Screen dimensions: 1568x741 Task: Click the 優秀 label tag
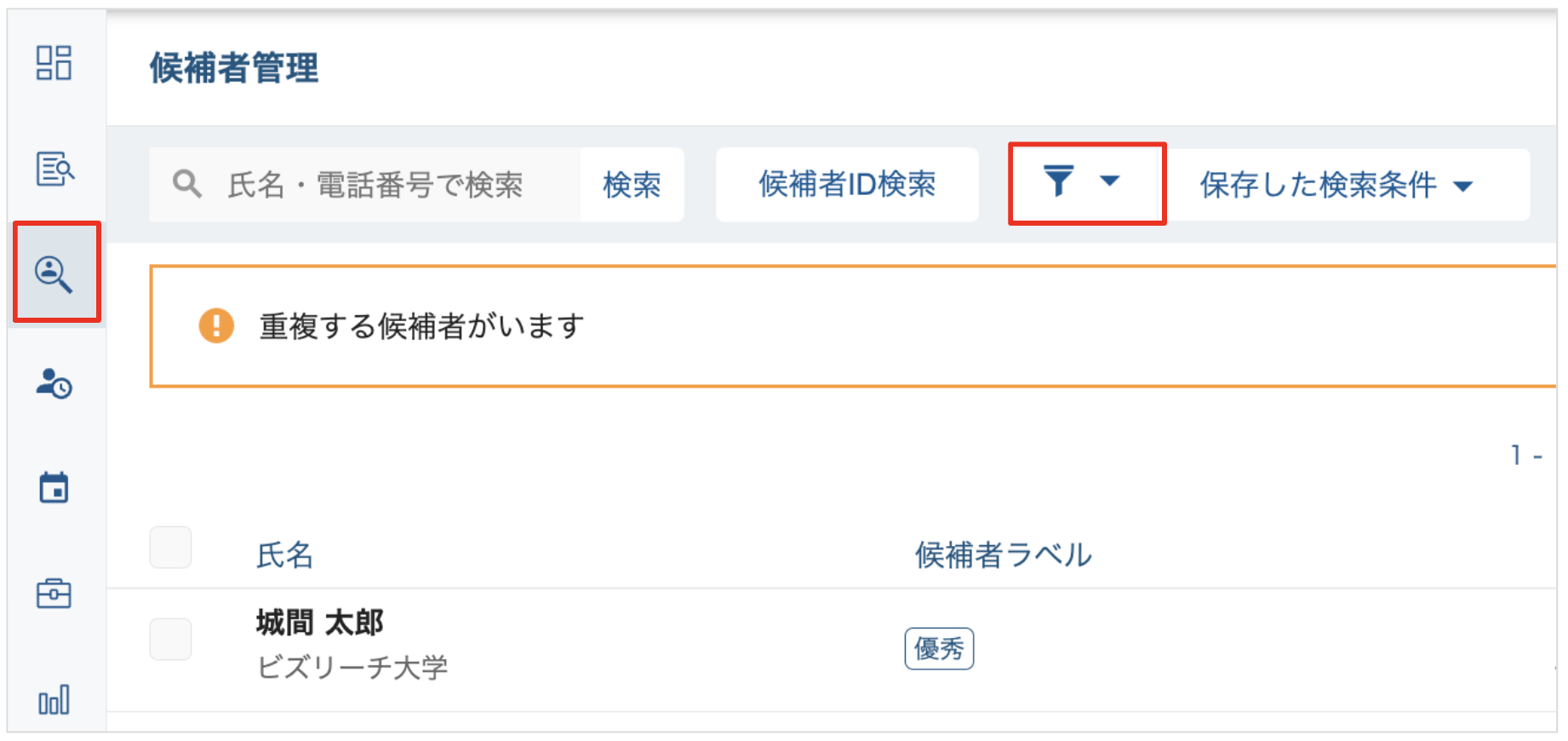pos(939,649)
